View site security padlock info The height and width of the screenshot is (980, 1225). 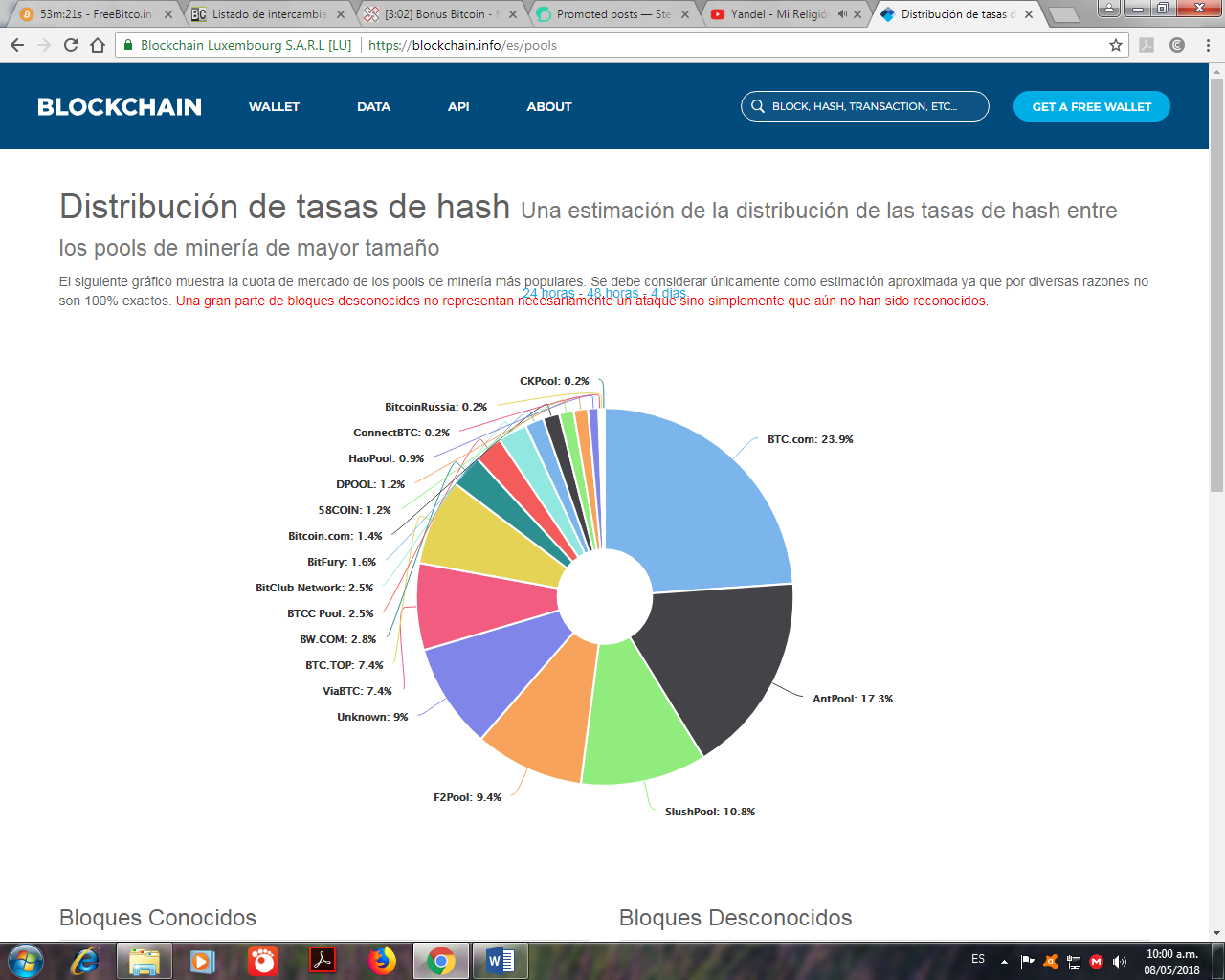(x=128, y=45)
